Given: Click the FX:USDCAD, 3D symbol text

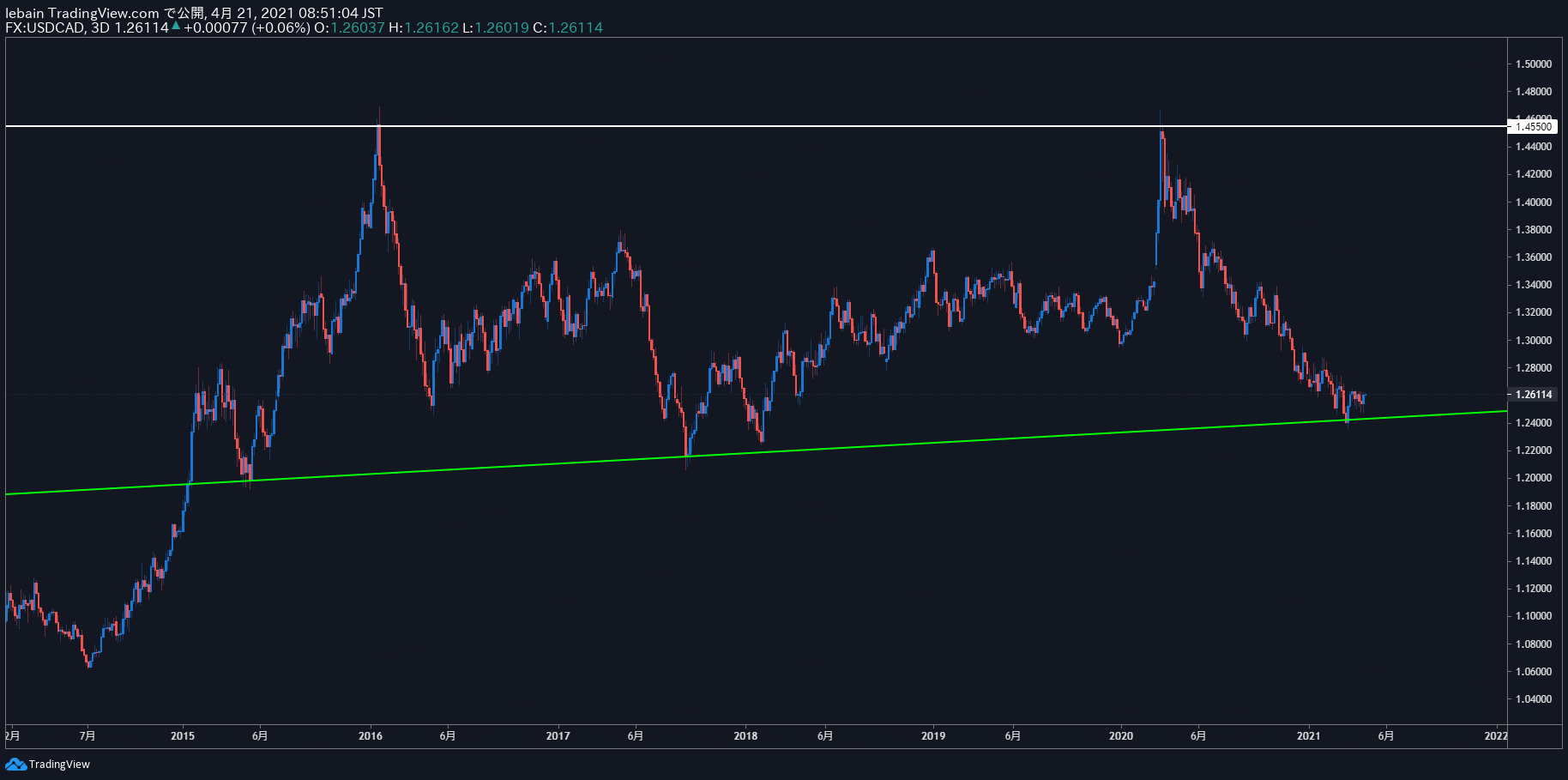Looking at the screenshot, I should click(x=57, y=27).
